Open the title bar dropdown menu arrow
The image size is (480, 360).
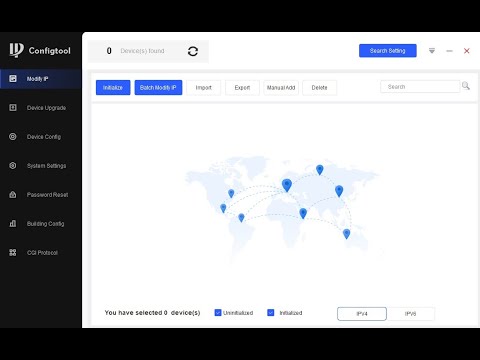pos(432,51)
